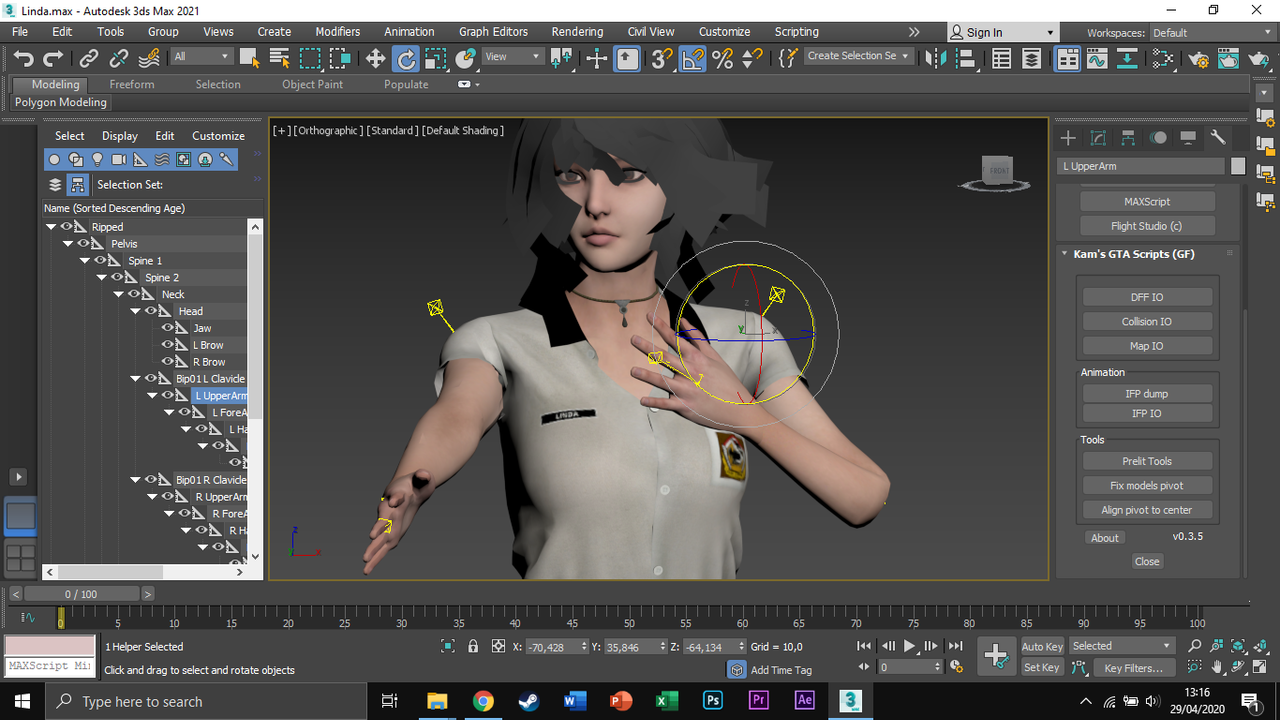
Task: Switch to the Freeform ribbon tab
Action: point(132,85)
